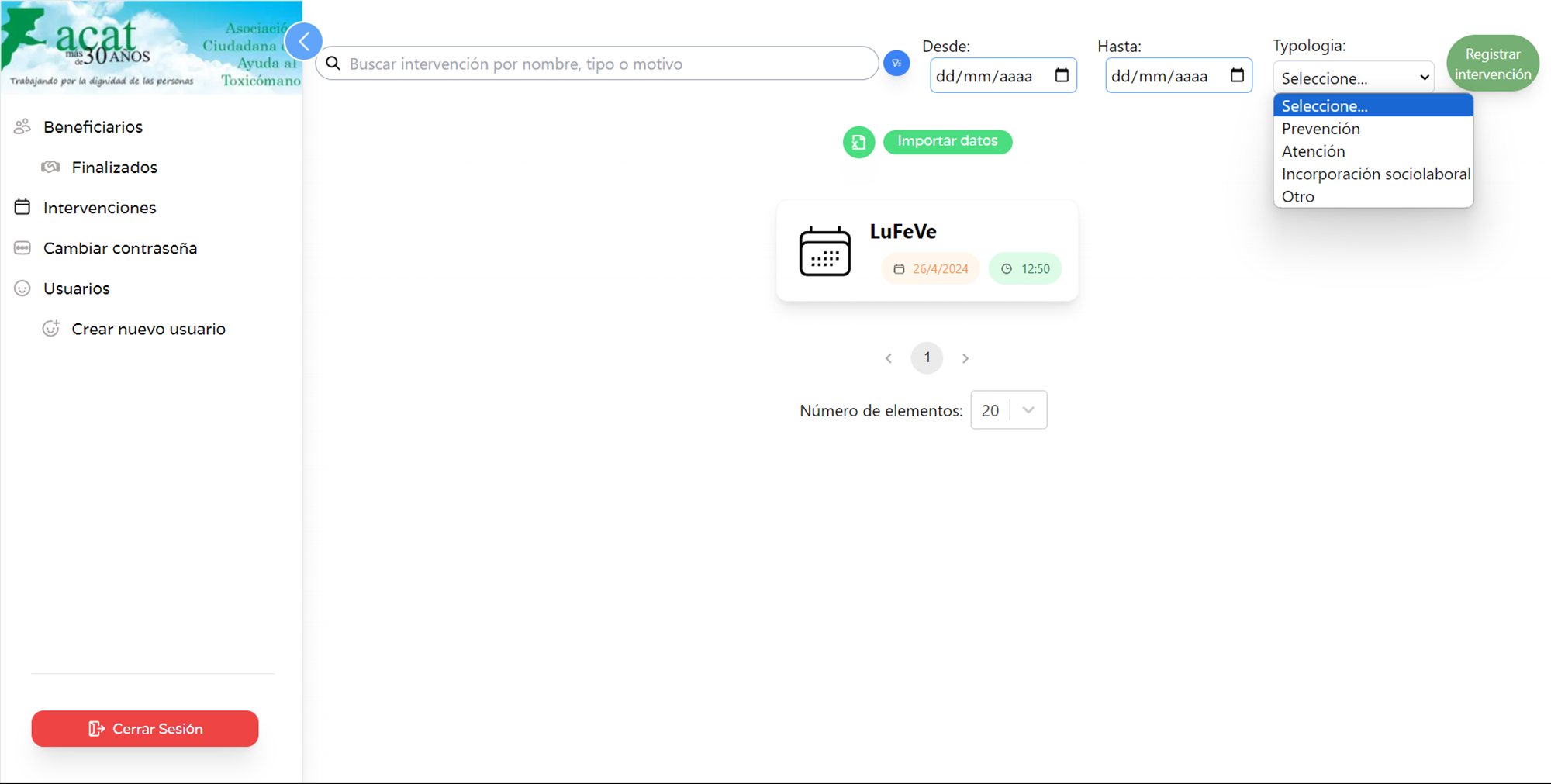
Task: Pick Atención in the typology dropdown
Action: [1313, 151]
